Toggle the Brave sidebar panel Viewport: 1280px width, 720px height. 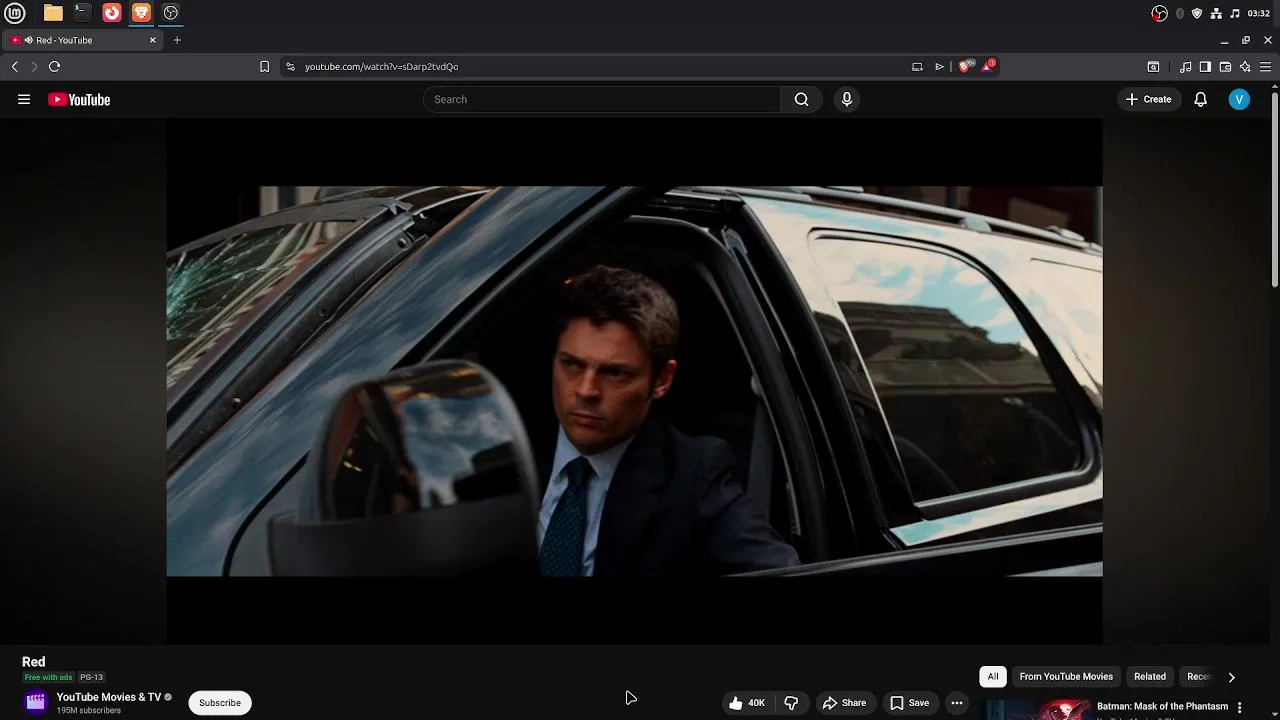click(x=1205, y=67)
